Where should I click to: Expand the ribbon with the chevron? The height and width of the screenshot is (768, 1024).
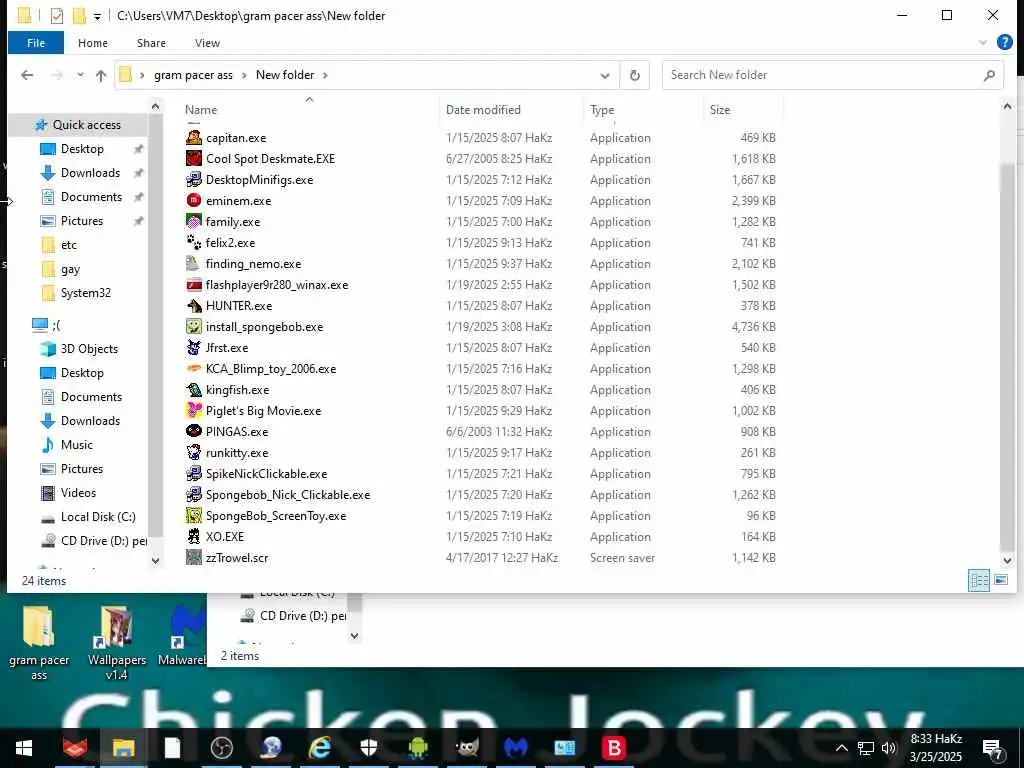[982, 42]
